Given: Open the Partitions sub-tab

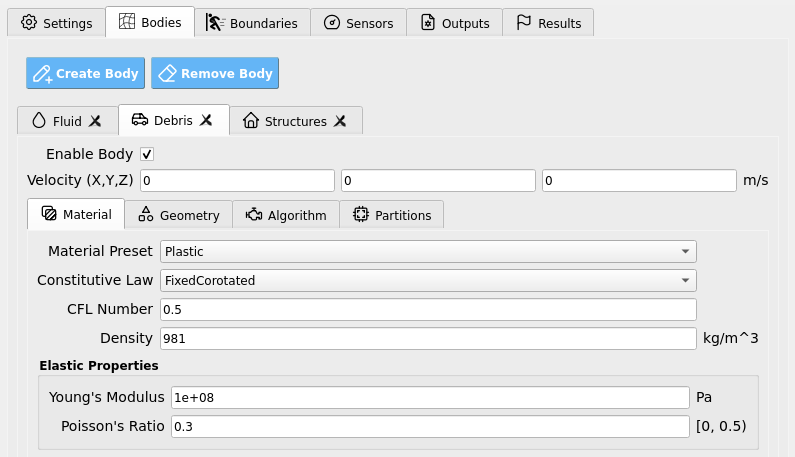Looking at the screenshot, I should 392,215.
